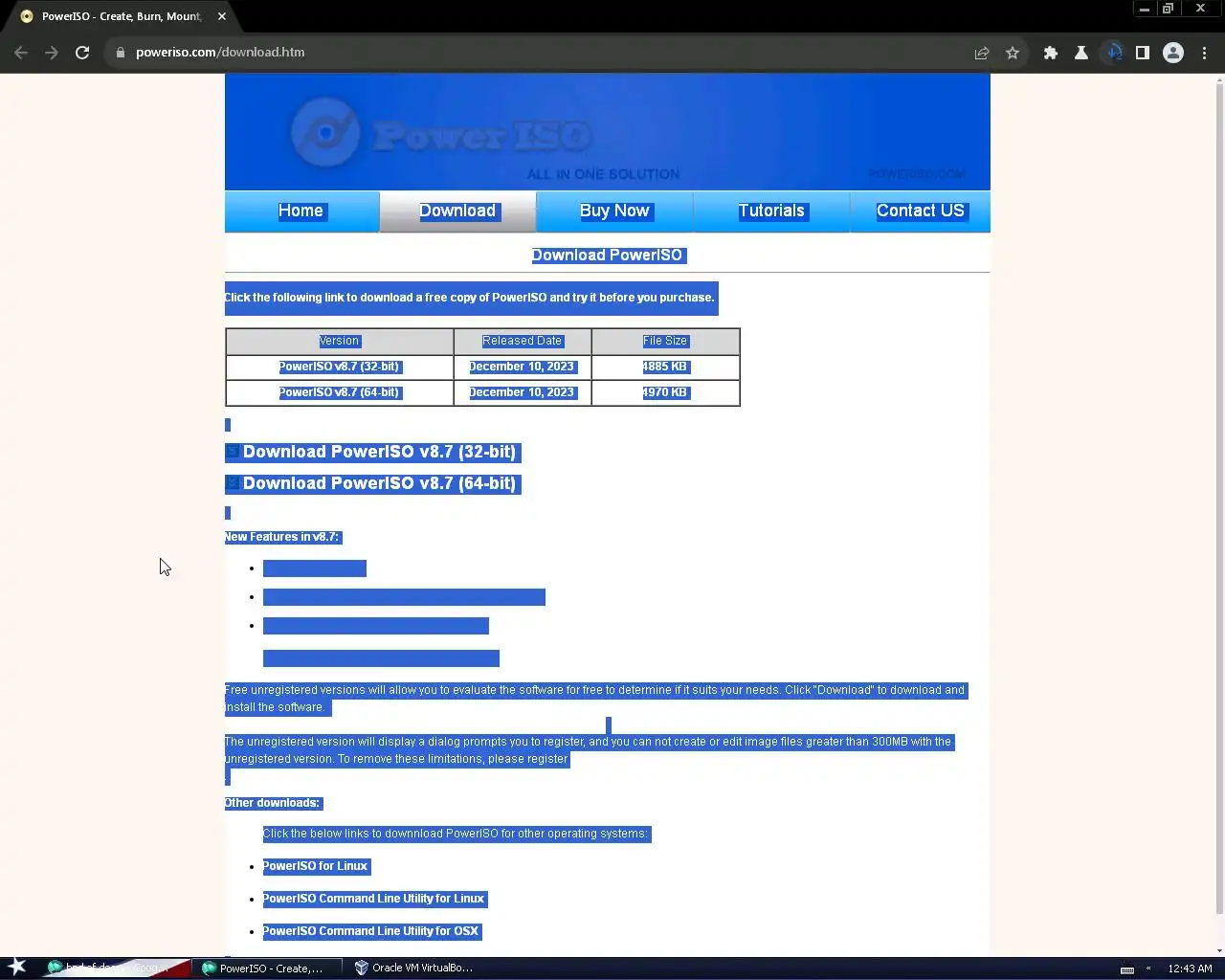
Task: Share this page from the address bar
Action: click(x=982, y=53)
